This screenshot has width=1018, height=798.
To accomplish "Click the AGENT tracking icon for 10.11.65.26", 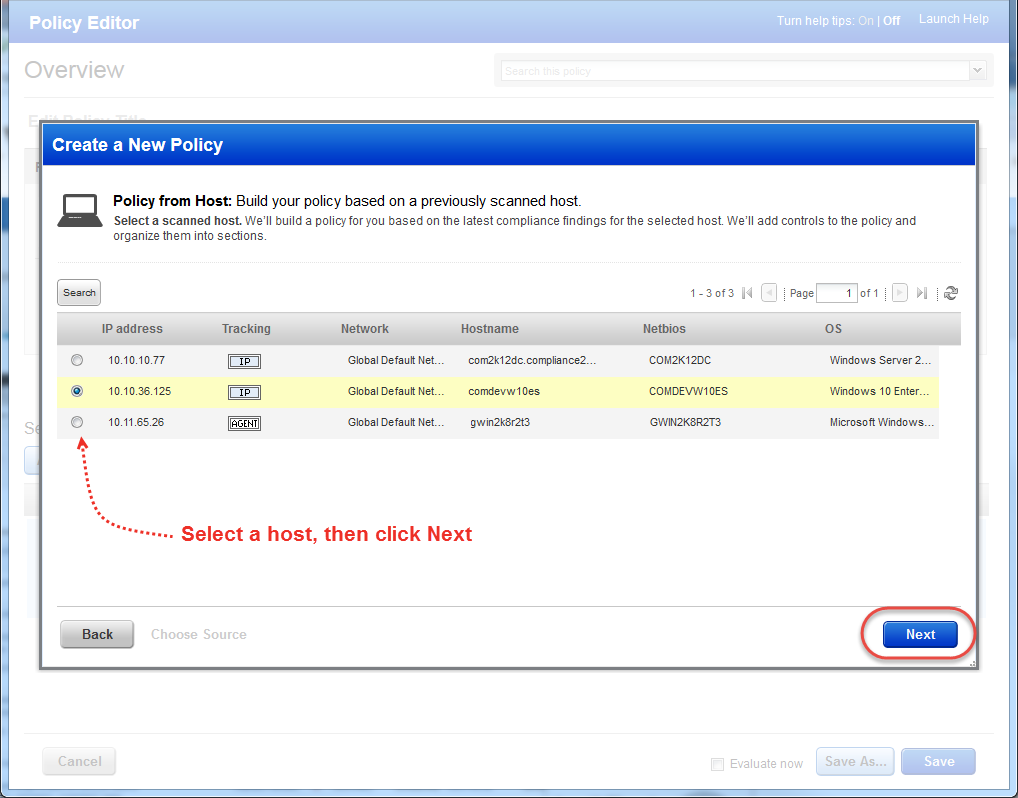I will (244, 423).
